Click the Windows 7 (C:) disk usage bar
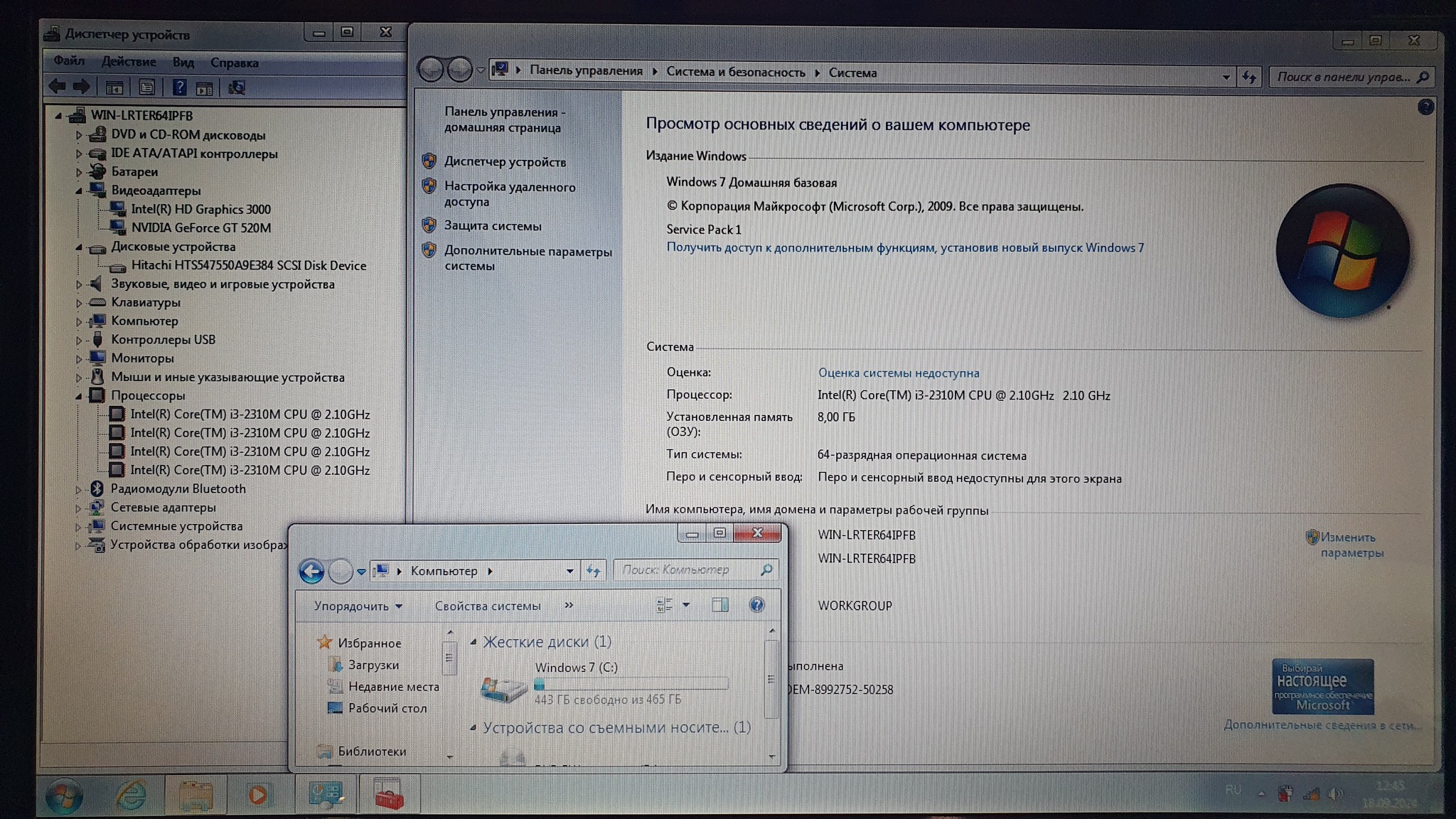Image resolution: width=1456 pixels, height=819 pixels. tap(631, 684)
